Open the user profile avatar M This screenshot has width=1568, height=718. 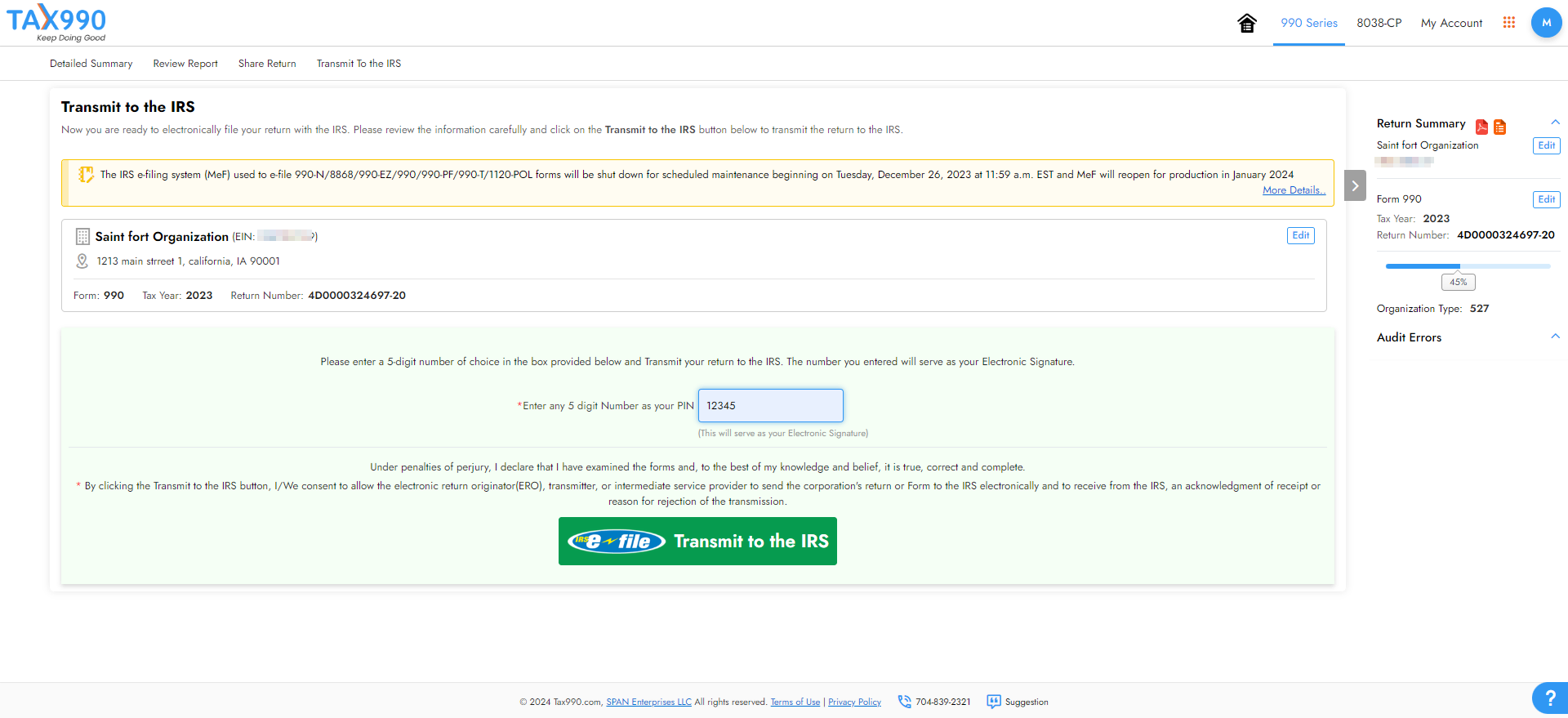(1546, 23)
